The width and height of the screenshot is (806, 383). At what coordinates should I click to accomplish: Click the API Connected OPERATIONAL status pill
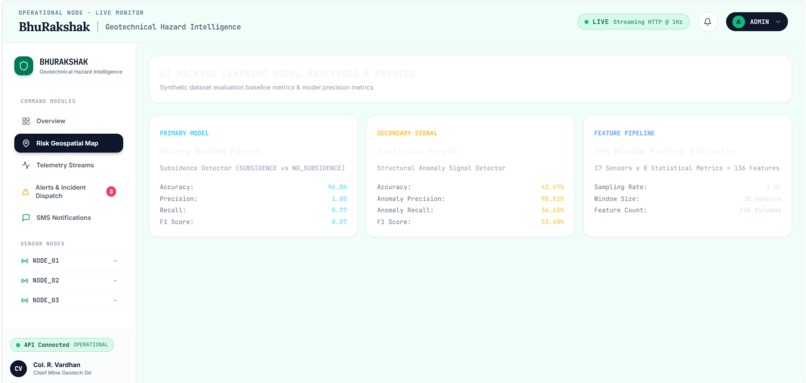pyautogui.click(x=62, y=345)
